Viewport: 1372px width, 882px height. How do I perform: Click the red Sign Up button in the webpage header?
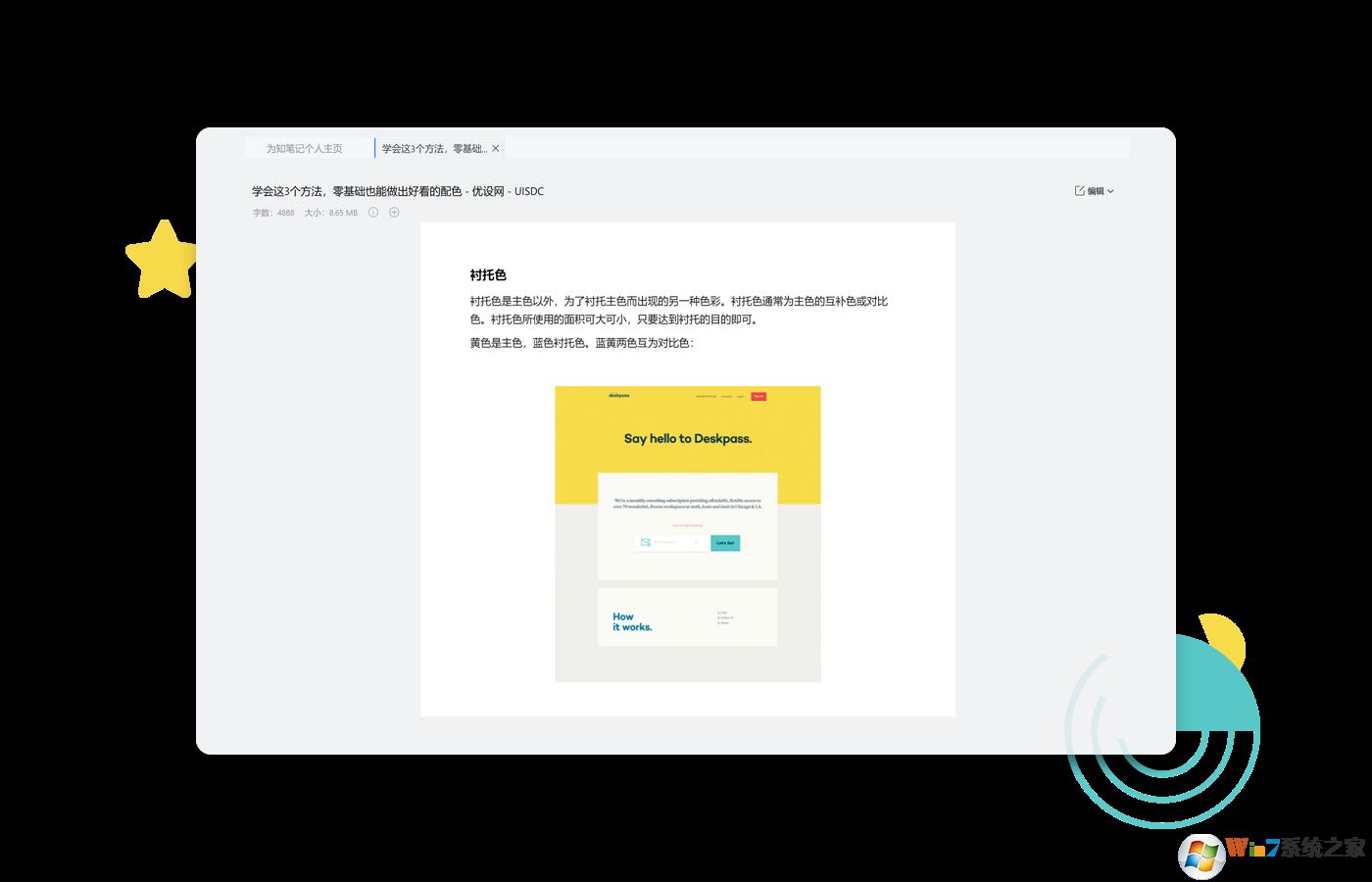point(759,396)
